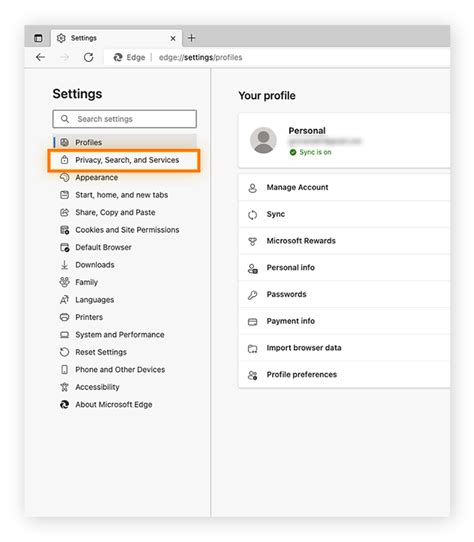This screenshot has width=474, height=542.
Task: Open Reset Settings
Action: 101,352
